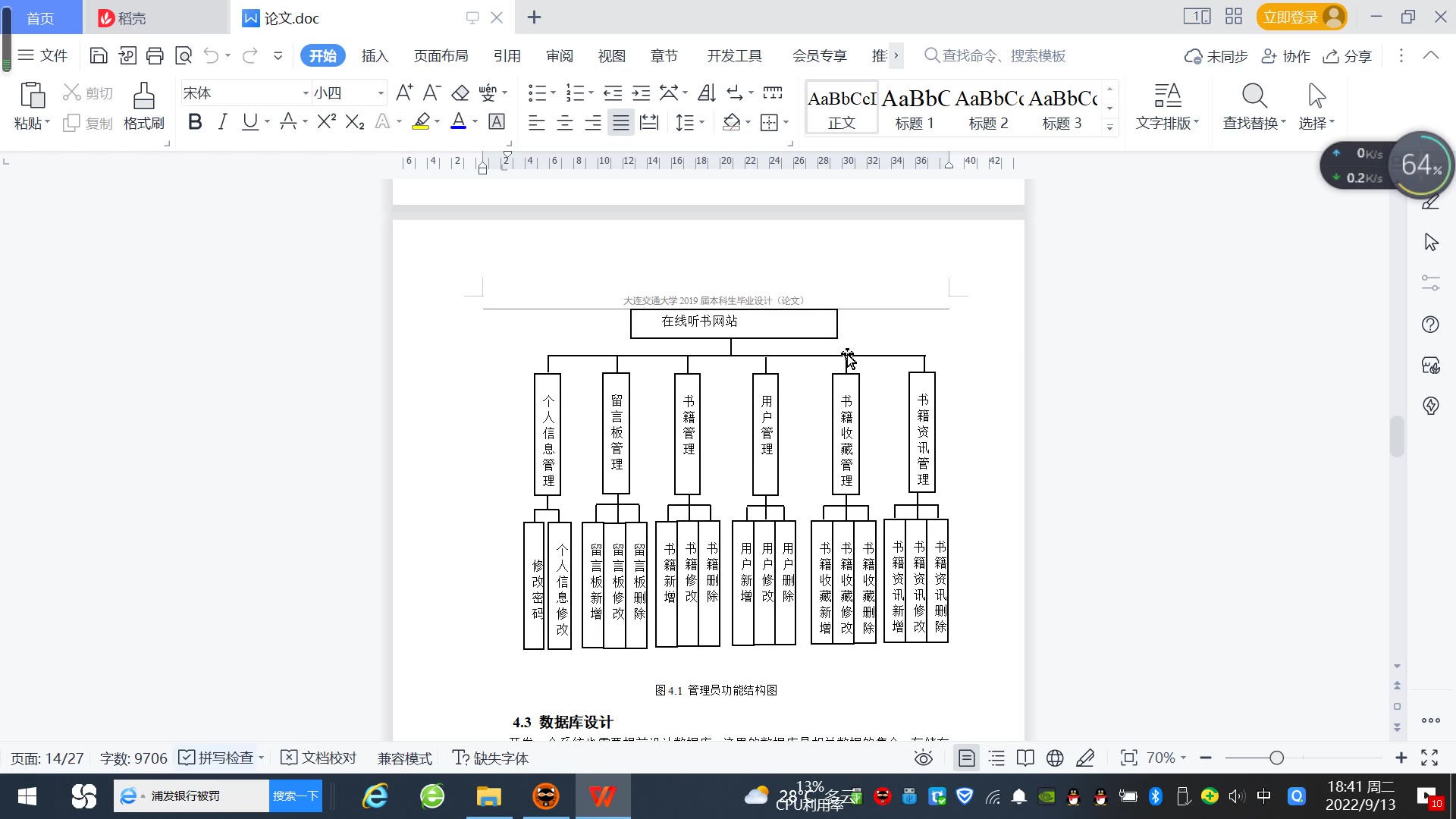Screen dimensions: 1456x819
Task: Enter full screen mode icon
Action: tap(1429, 758)
